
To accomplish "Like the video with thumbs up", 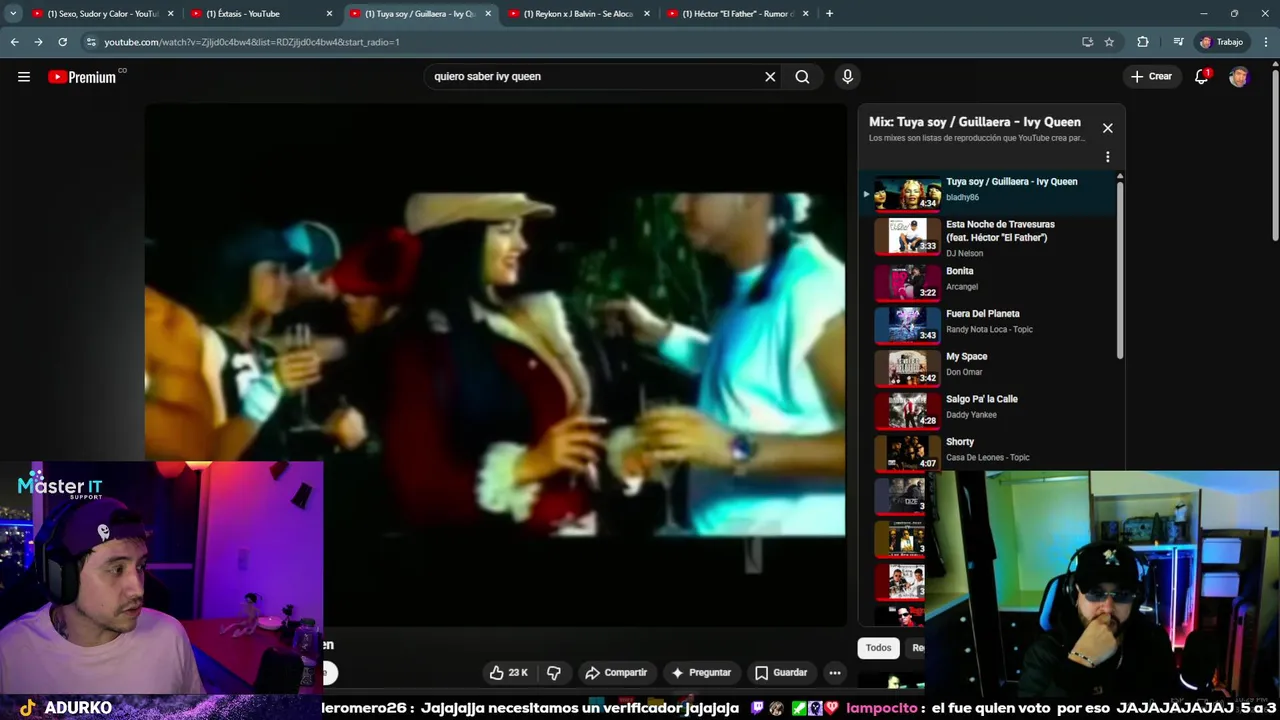I will tap(508, 673).
